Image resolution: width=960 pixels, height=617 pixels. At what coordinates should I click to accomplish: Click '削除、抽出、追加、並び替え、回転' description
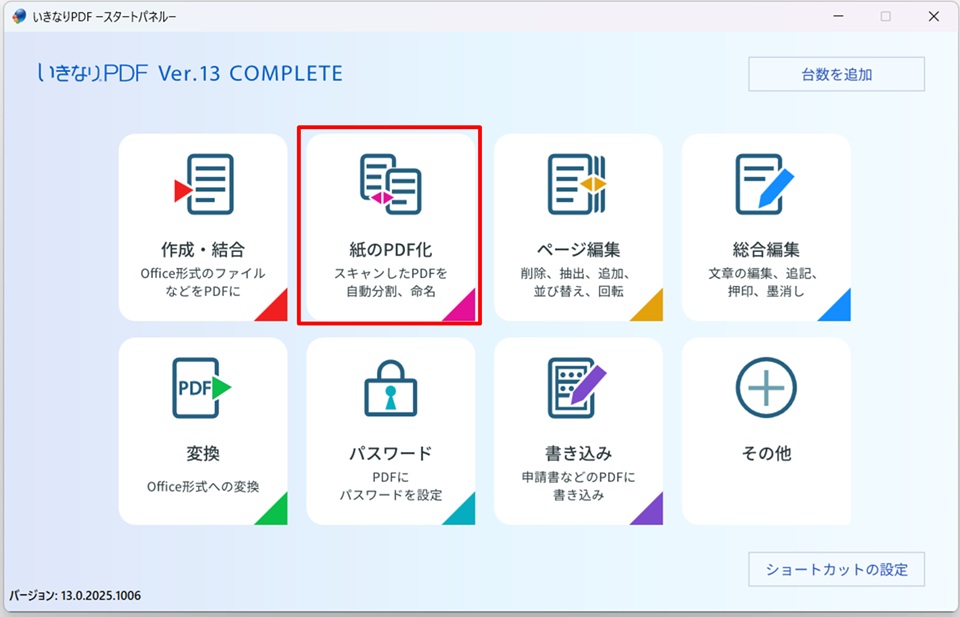[578, 283]
